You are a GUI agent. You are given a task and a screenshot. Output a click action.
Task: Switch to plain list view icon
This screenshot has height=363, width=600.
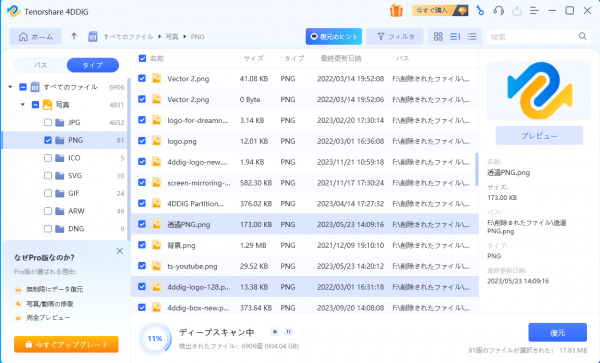pyautogui.click(x=472, y=36)
